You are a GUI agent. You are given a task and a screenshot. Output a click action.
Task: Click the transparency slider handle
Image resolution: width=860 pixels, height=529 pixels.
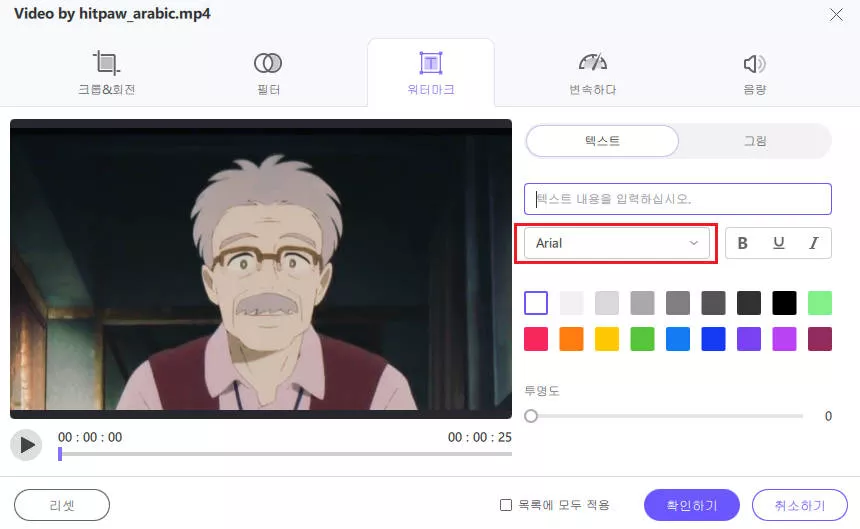531,416
